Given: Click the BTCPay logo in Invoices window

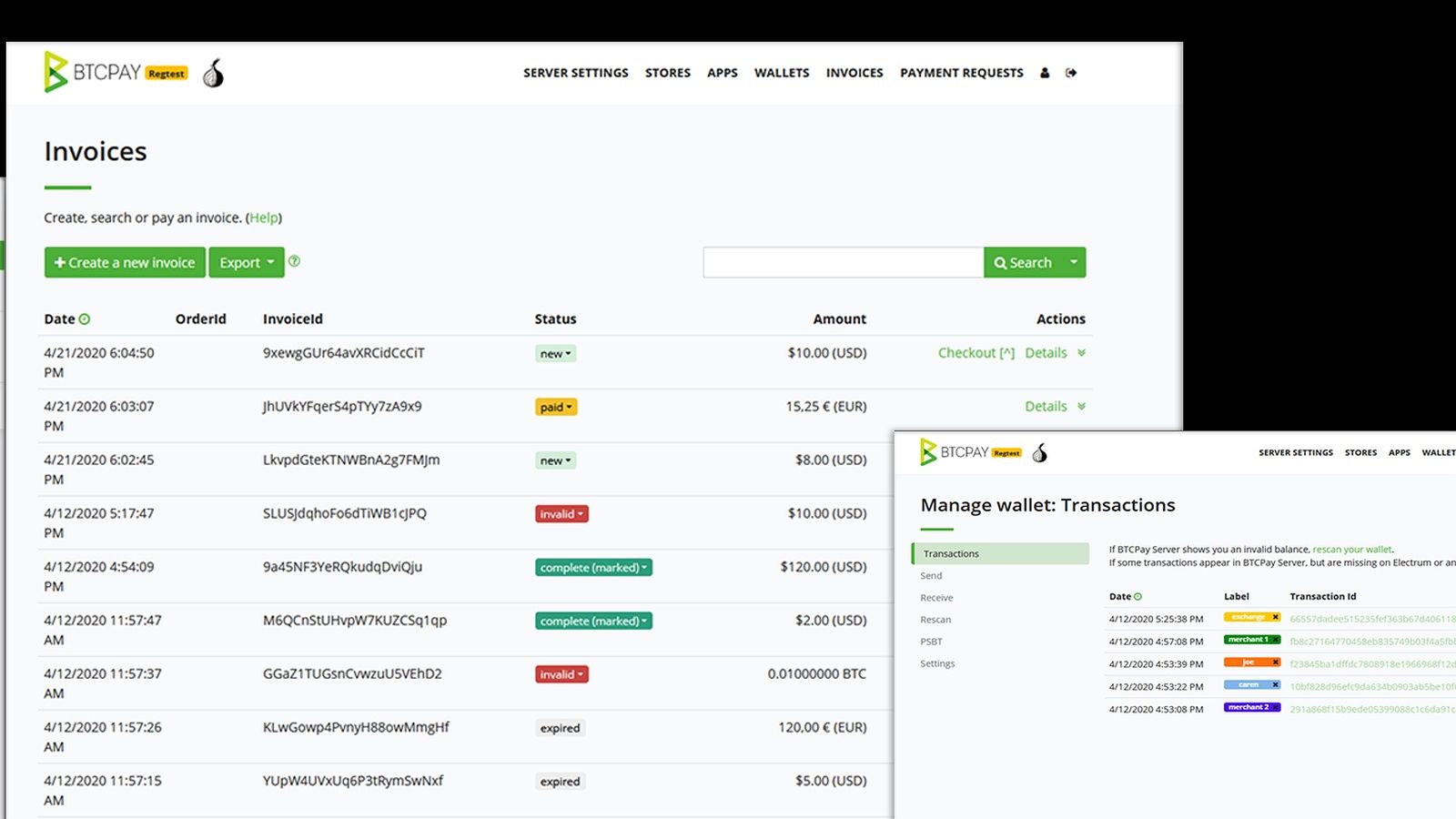Looking at the screenshot, I should [92, 72].
